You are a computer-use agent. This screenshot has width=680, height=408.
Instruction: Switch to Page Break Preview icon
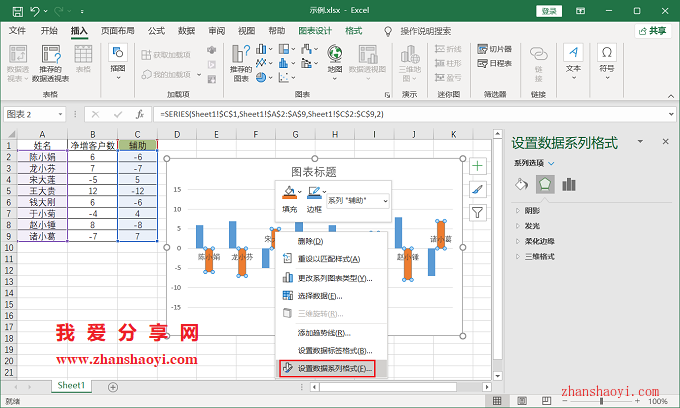tap(546, 401)
